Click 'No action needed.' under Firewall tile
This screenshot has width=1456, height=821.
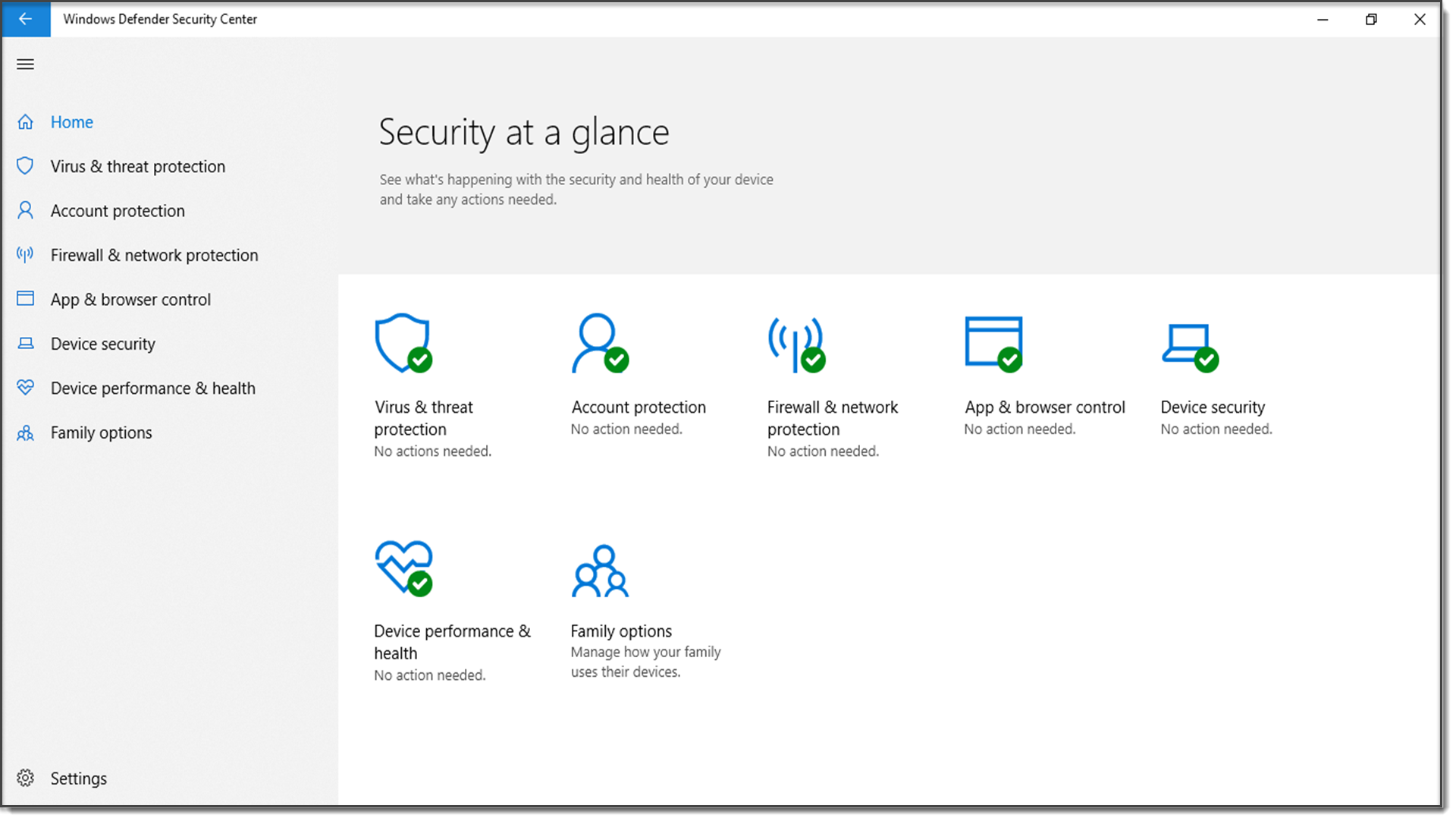click(824, 451)
